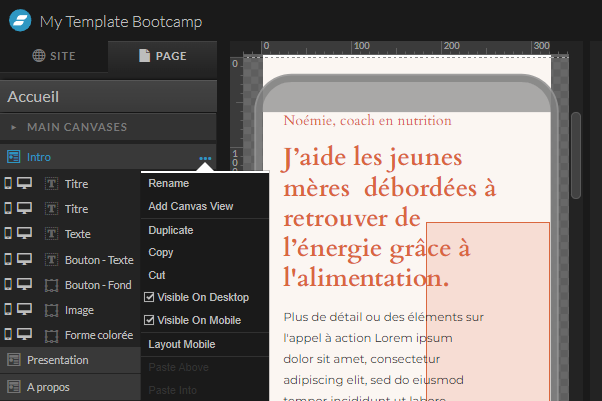Toggle mobile visibility for Bouton - Texte layer
This screenshot has width=602, height=401.
click(8, 259)
